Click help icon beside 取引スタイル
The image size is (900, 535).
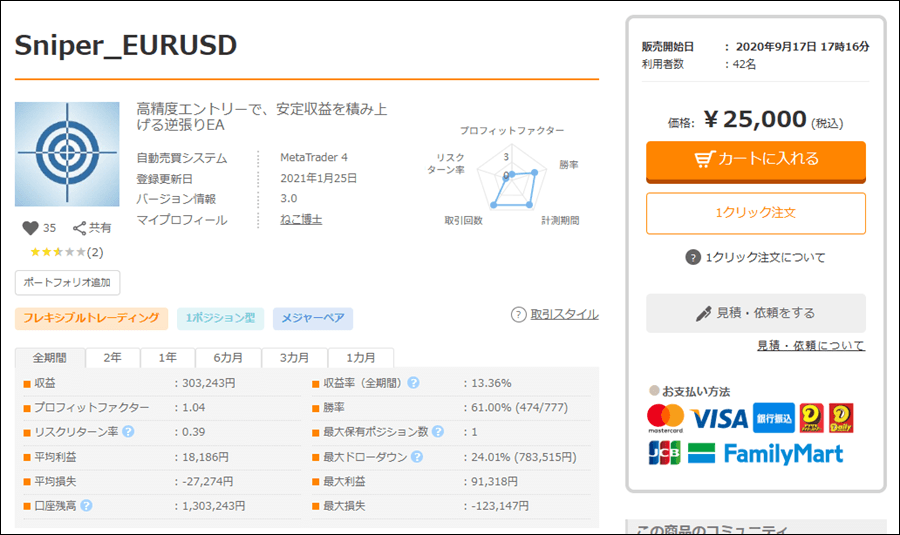click(518, 314)
